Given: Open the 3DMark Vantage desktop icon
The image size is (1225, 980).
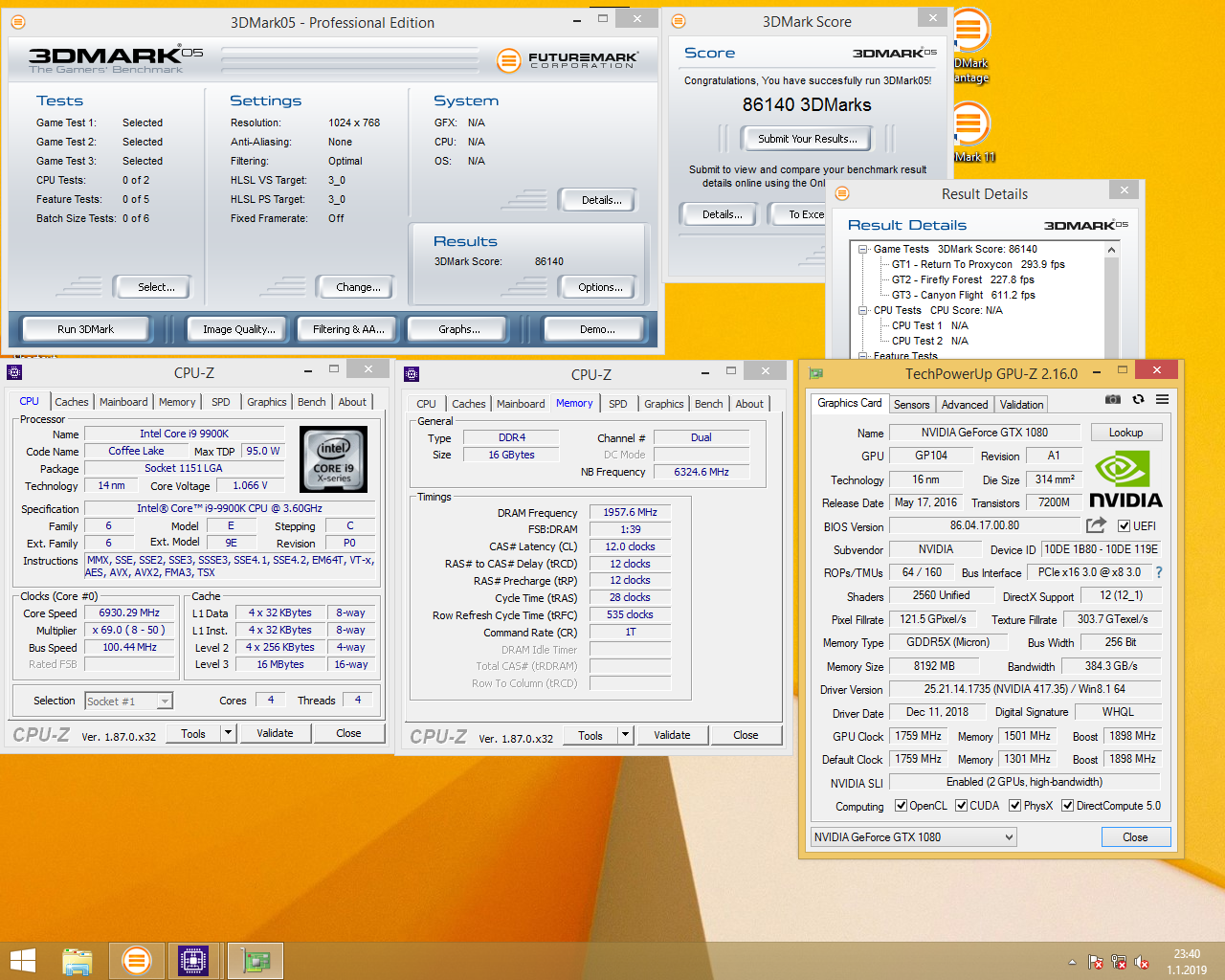Looking at the screenshot, I should [x=970, y=46].
